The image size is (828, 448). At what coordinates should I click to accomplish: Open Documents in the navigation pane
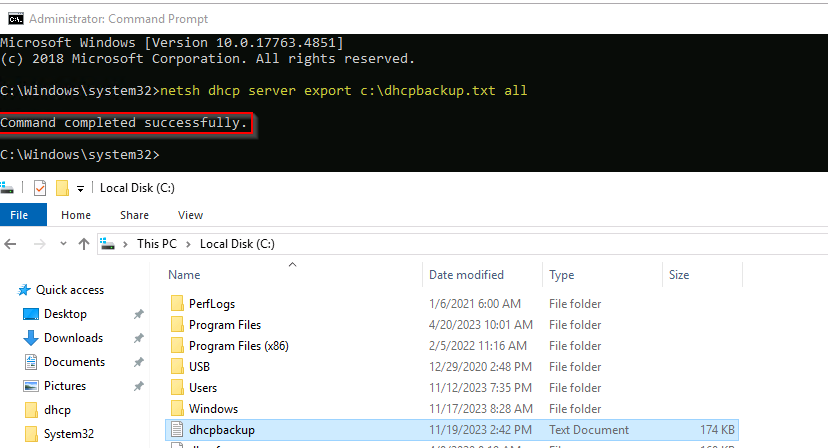click(x=74, y=362)
